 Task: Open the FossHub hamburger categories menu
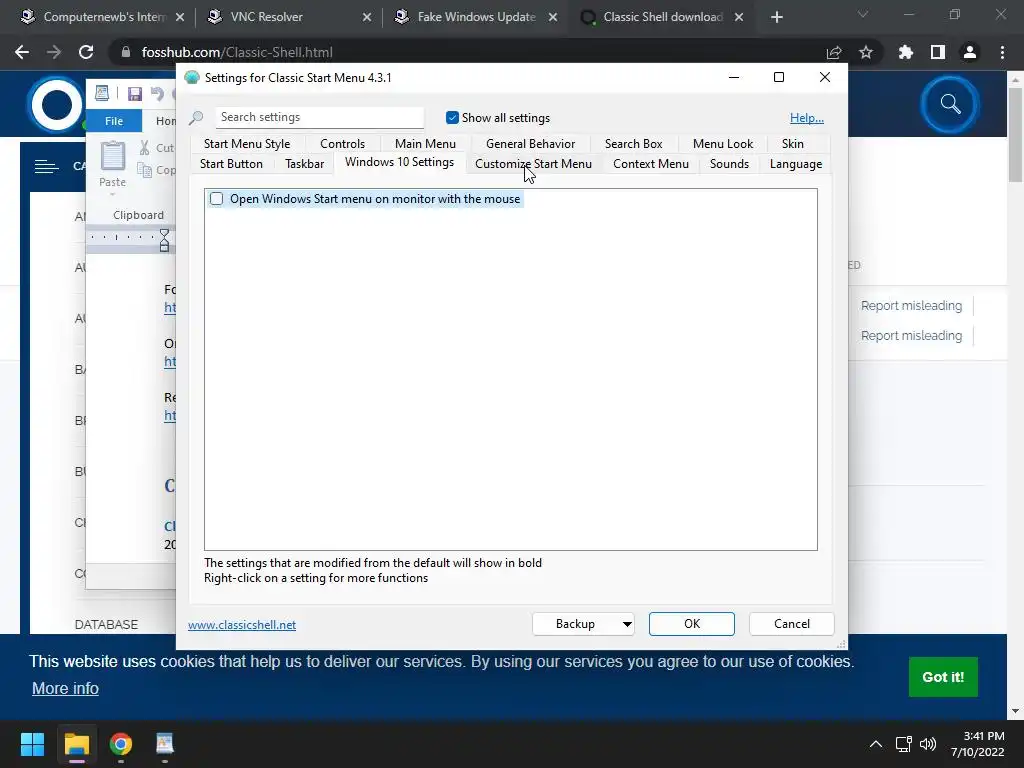[x=46, y=167]
